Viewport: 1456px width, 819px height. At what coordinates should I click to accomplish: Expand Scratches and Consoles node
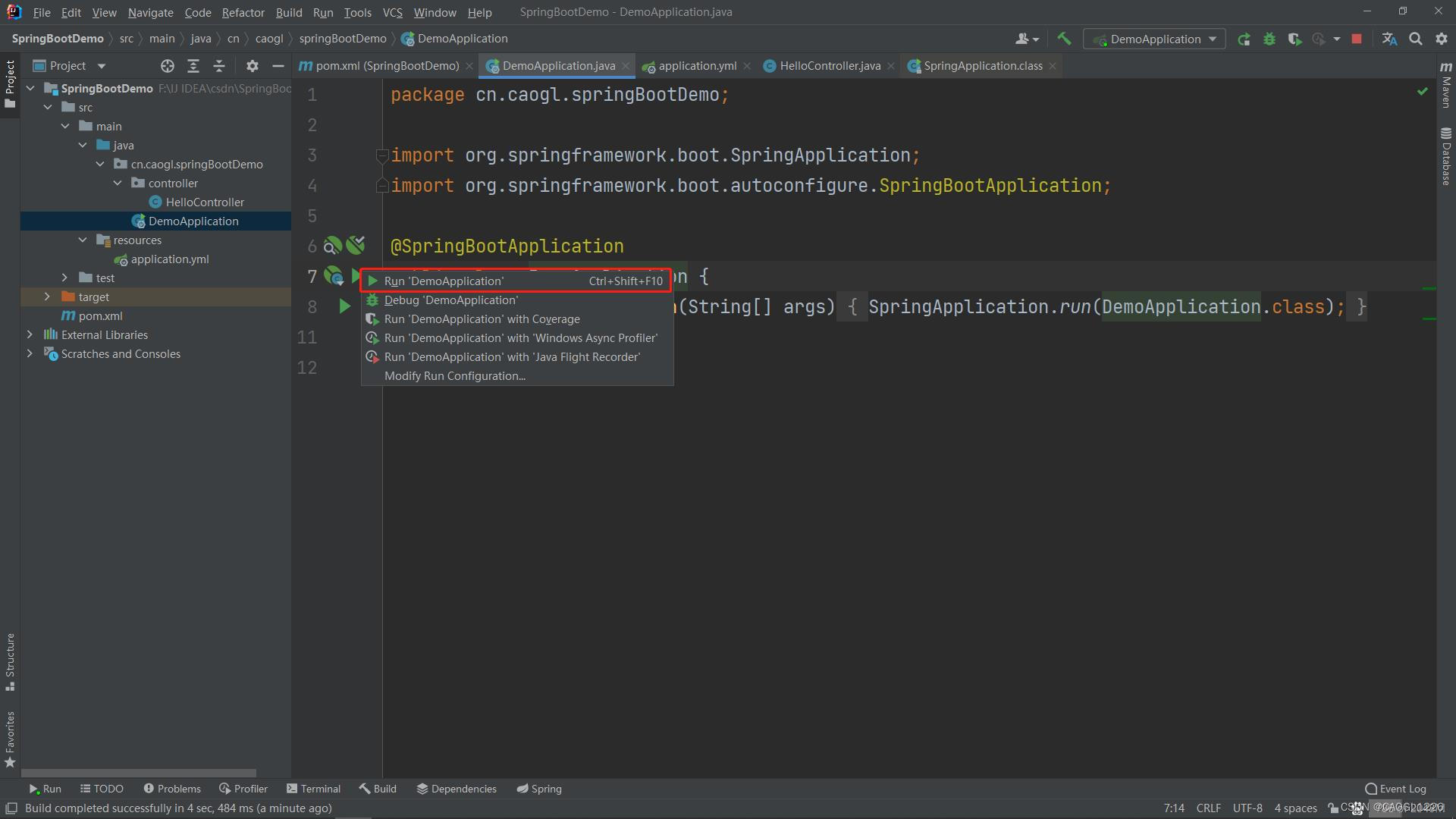30,353
